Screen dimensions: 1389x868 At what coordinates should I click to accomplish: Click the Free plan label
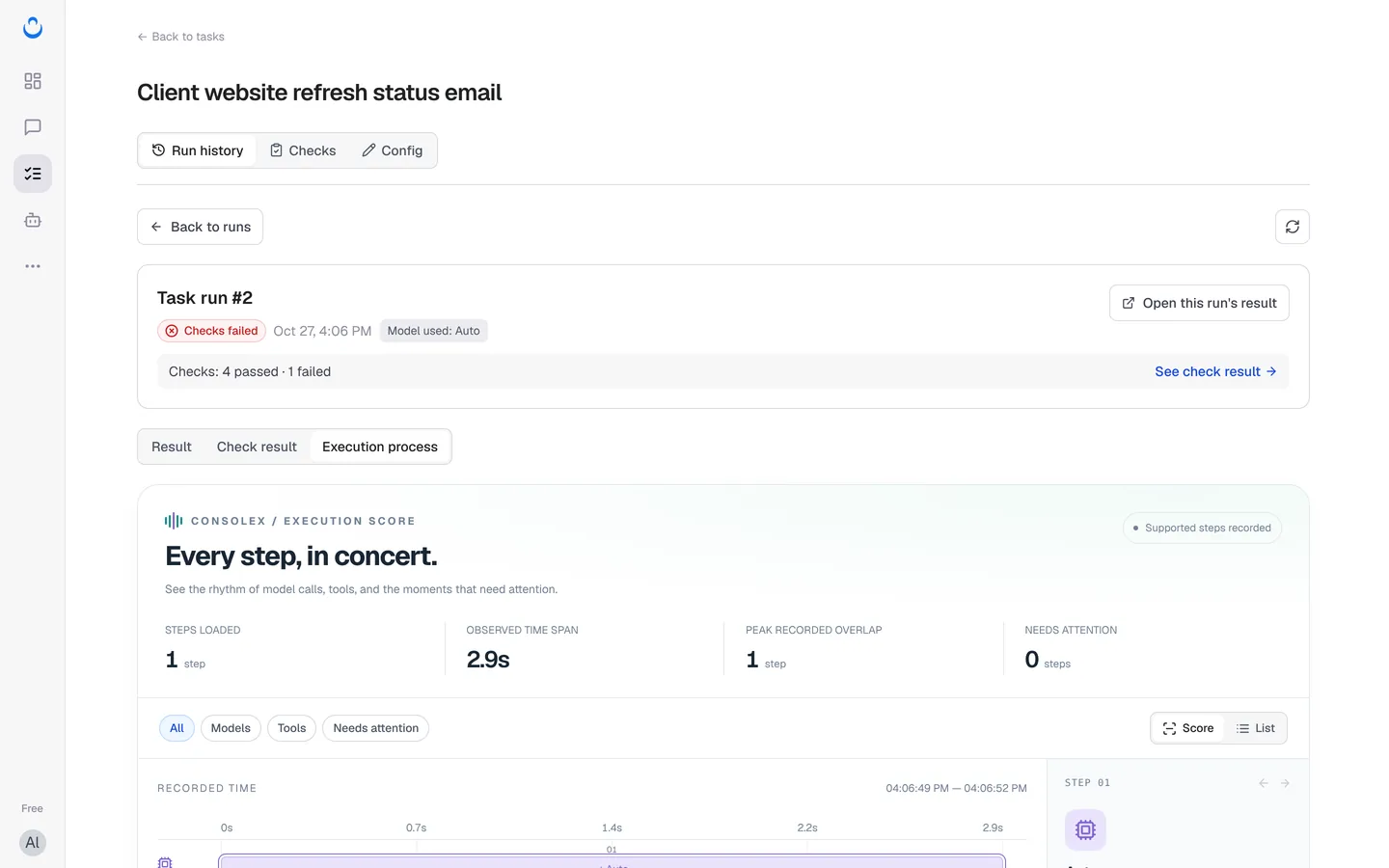(x=32, y=808)
